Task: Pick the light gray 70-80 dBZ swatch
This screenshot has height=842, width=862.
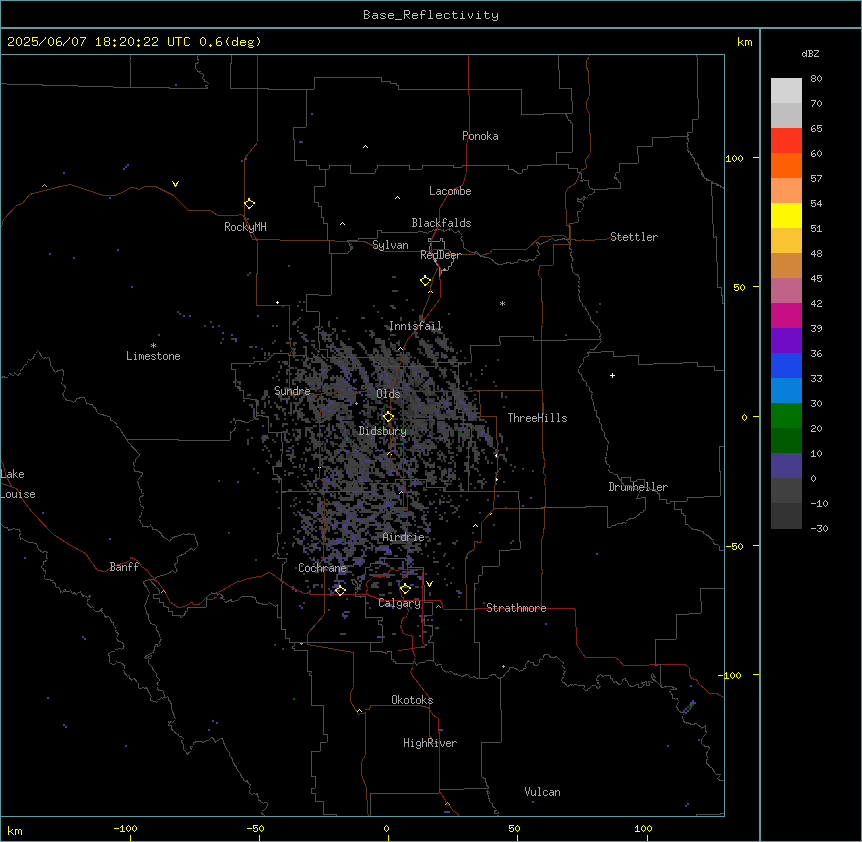Action: click(786, 91)
